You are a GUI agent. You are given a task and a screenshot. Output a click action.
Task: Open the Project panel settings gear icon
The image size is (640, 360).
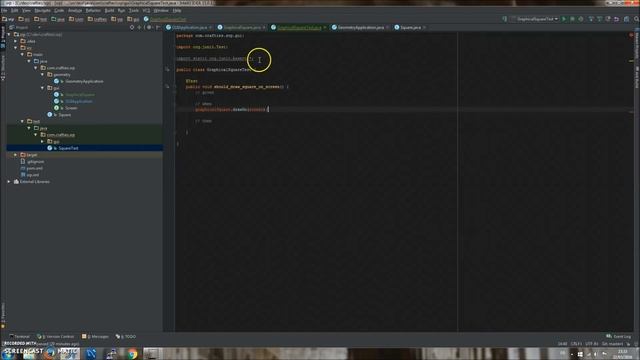149,27
